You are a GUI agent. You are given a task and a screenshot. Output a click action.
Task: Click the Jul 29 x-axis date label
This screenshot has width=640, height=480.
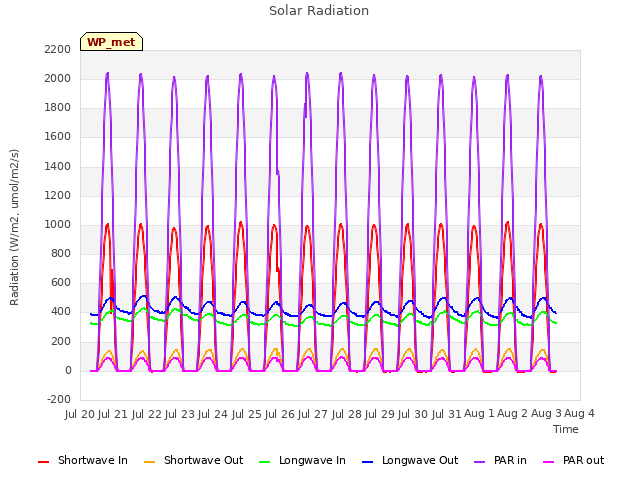point(380,414)
